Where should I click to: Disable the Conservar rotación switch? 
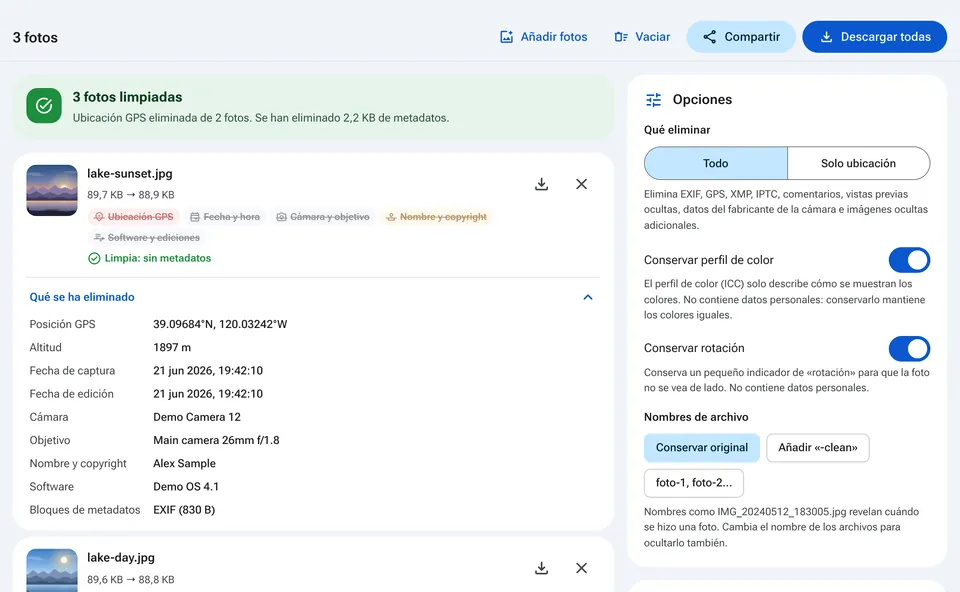(x=909, y=348)
